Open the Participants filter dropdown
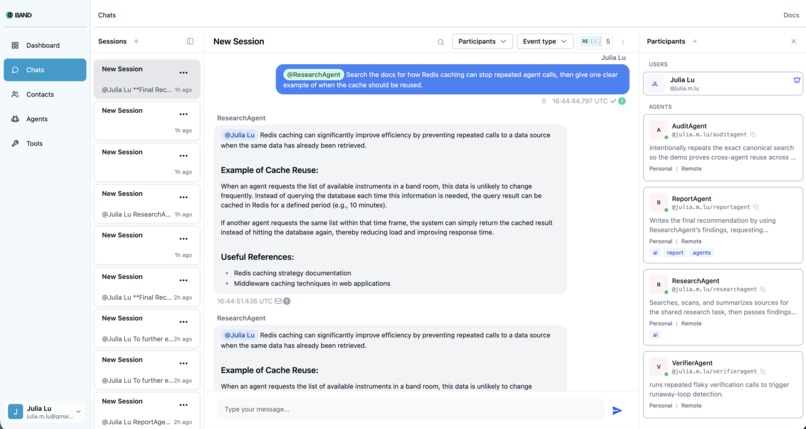Viewport: 806px width, 429px height. [482, 41]
